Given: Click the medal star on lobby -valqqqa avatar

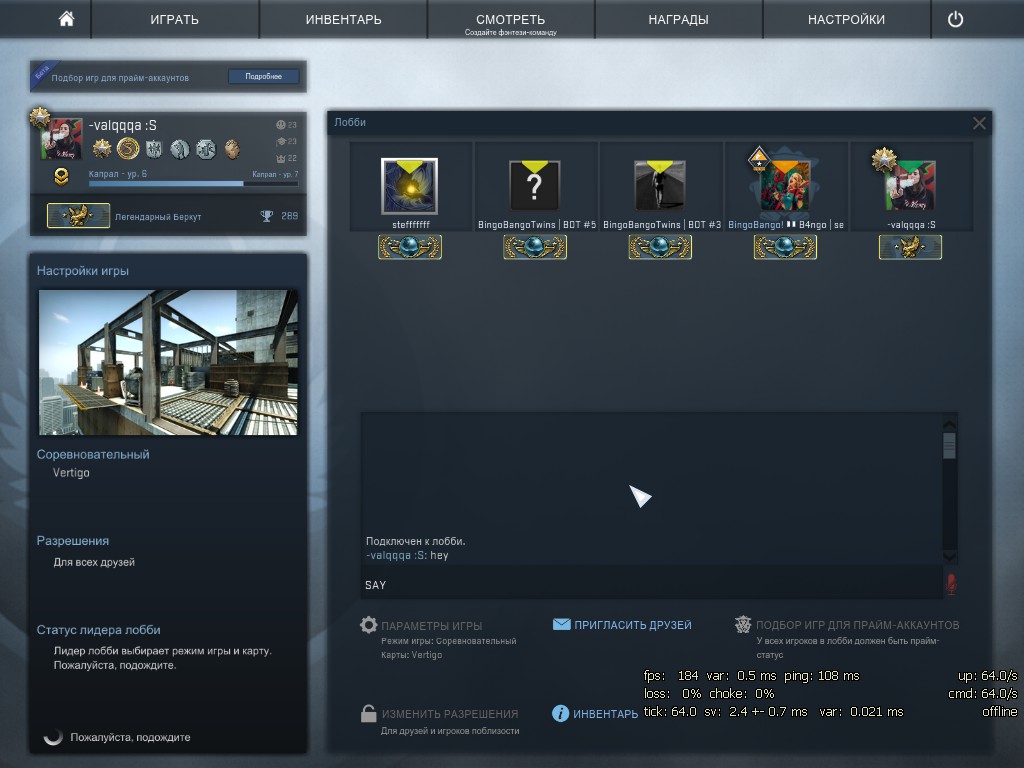Looking at the screenshot, I should pyautogui.click(x=884, y=159).
